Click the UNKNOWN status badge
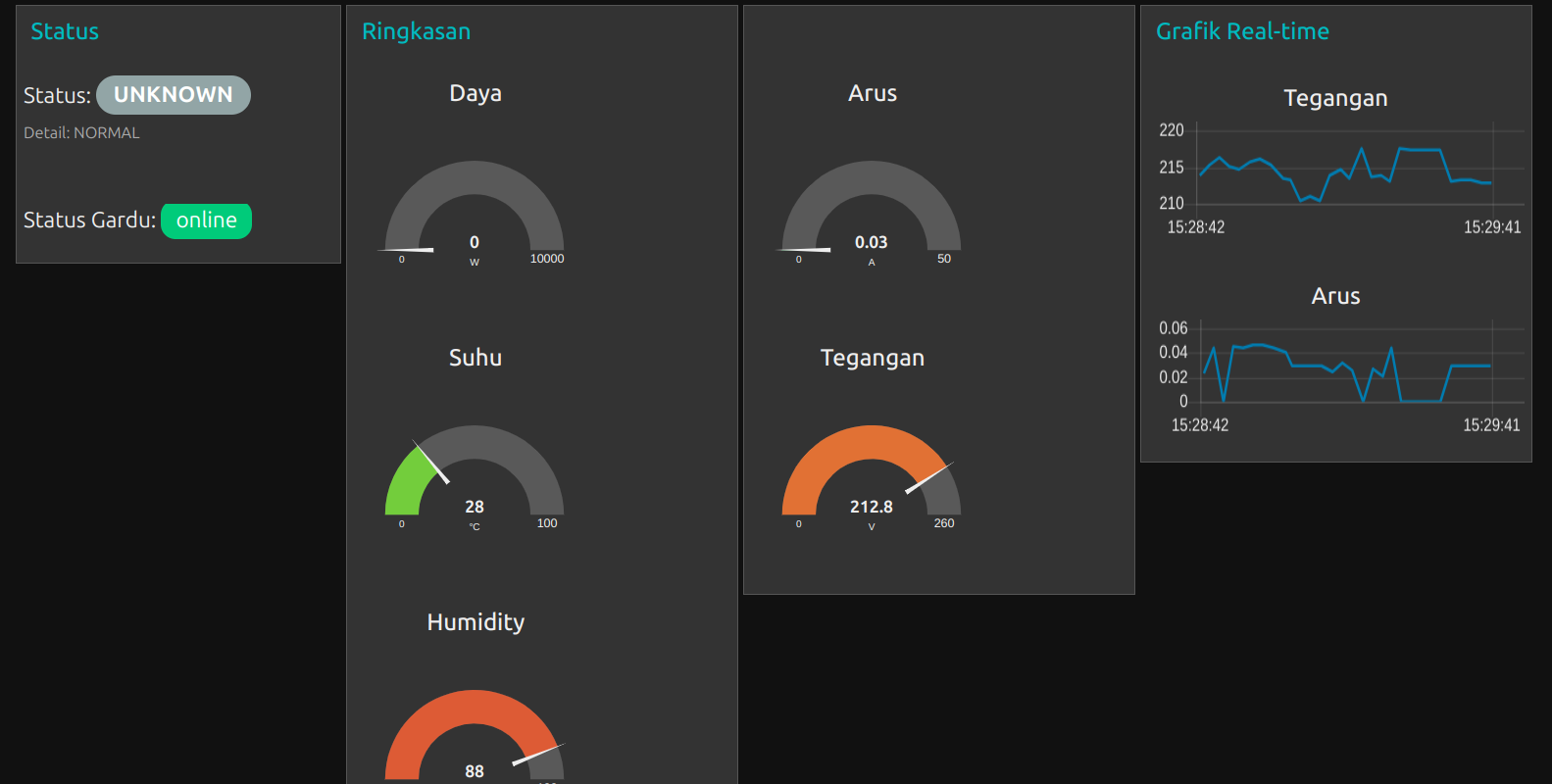This screenshot has width=1552, height=784. (x=174, y=95)
